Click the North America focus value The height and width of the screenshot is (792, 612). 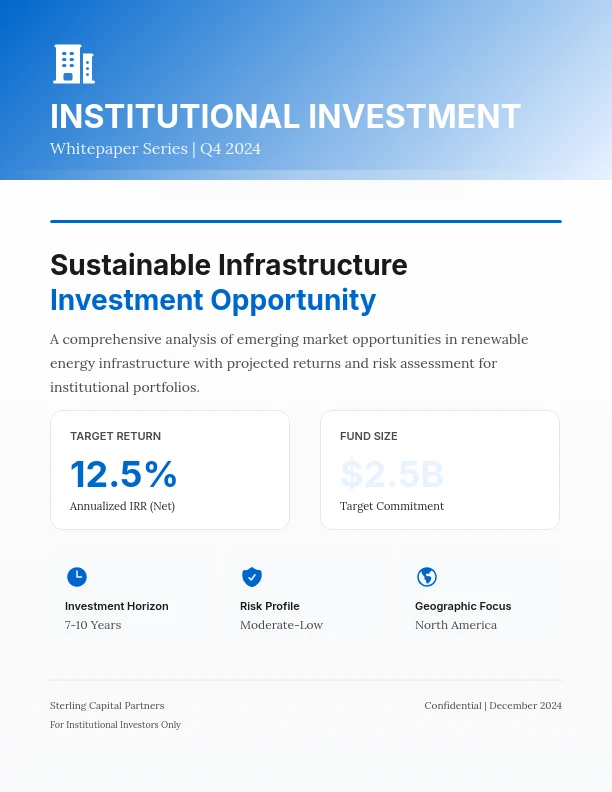tap(456, 625)
